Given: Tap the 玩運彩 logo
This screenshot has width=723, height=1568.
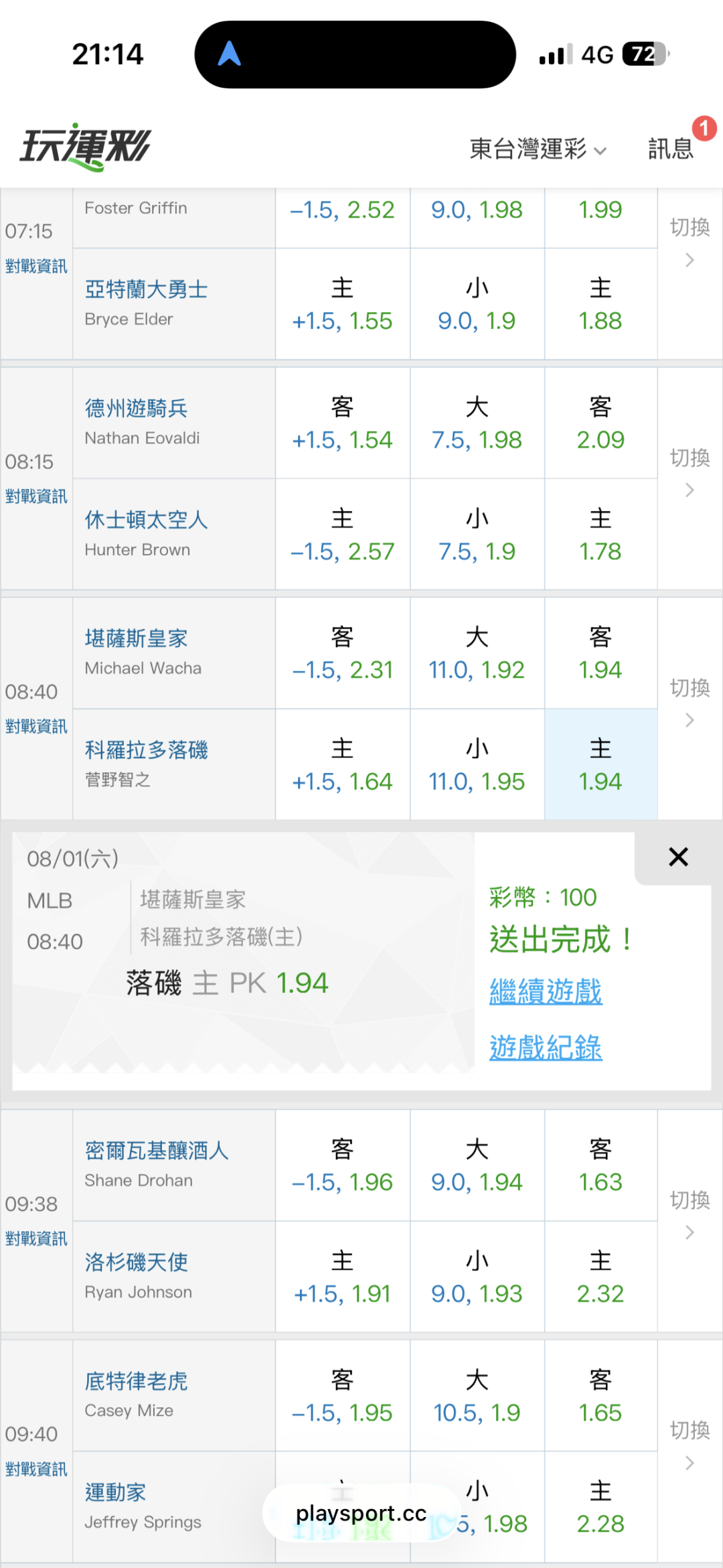Looking at the screenshot, I should click(x=86, y=147).
